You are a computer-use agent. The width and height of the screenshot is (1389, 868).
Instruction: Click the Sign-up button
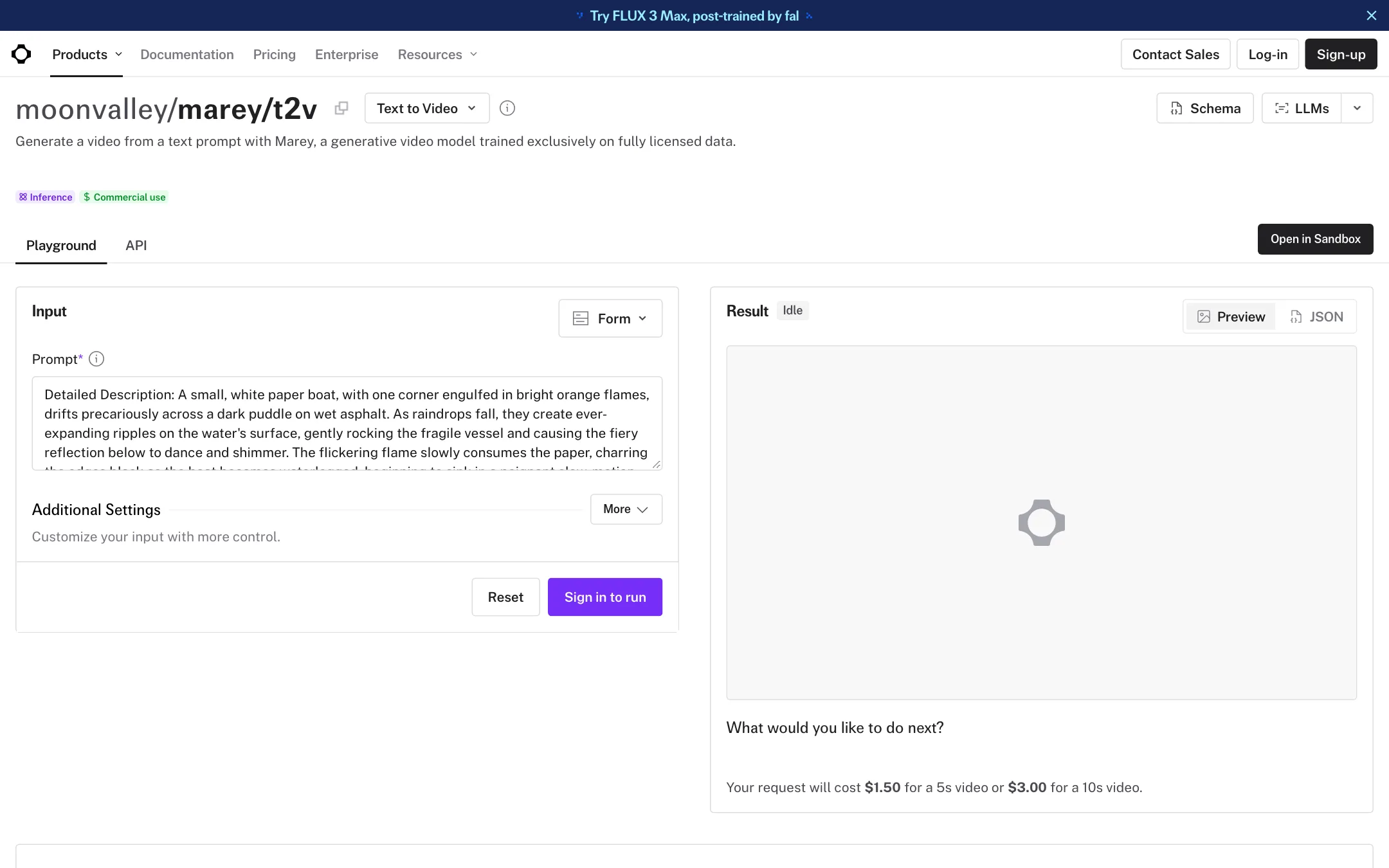click(x=1341, y=55)
